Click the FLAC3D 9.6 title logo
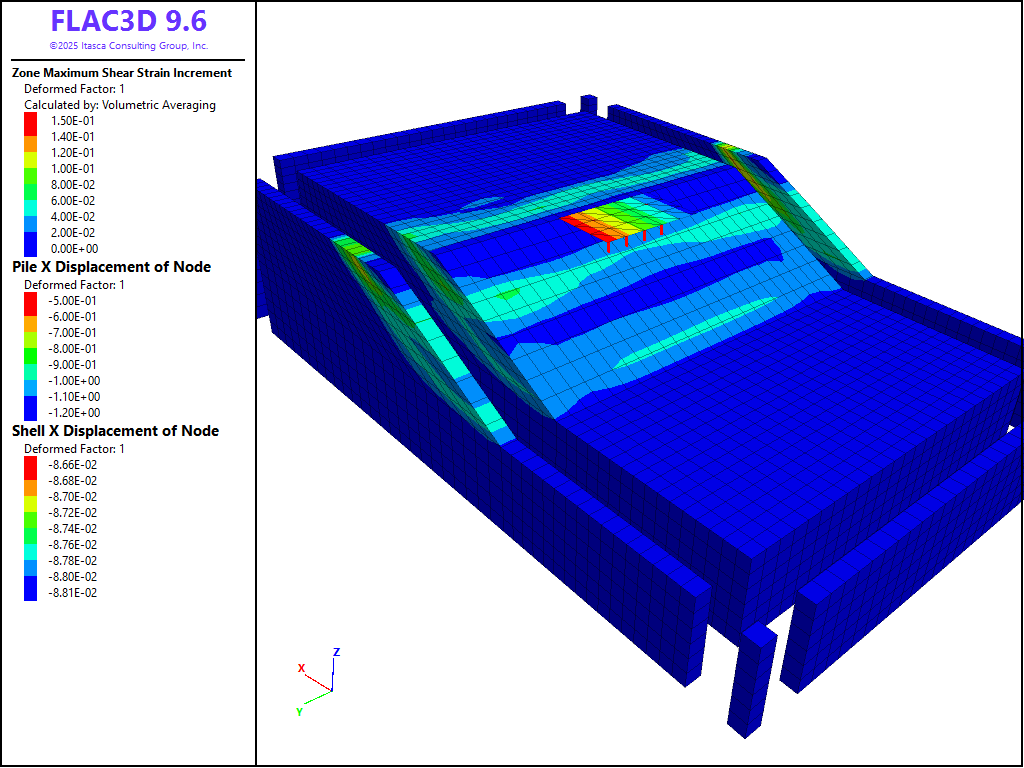Viewport: 1024px width, 768px height. point(128,22)
